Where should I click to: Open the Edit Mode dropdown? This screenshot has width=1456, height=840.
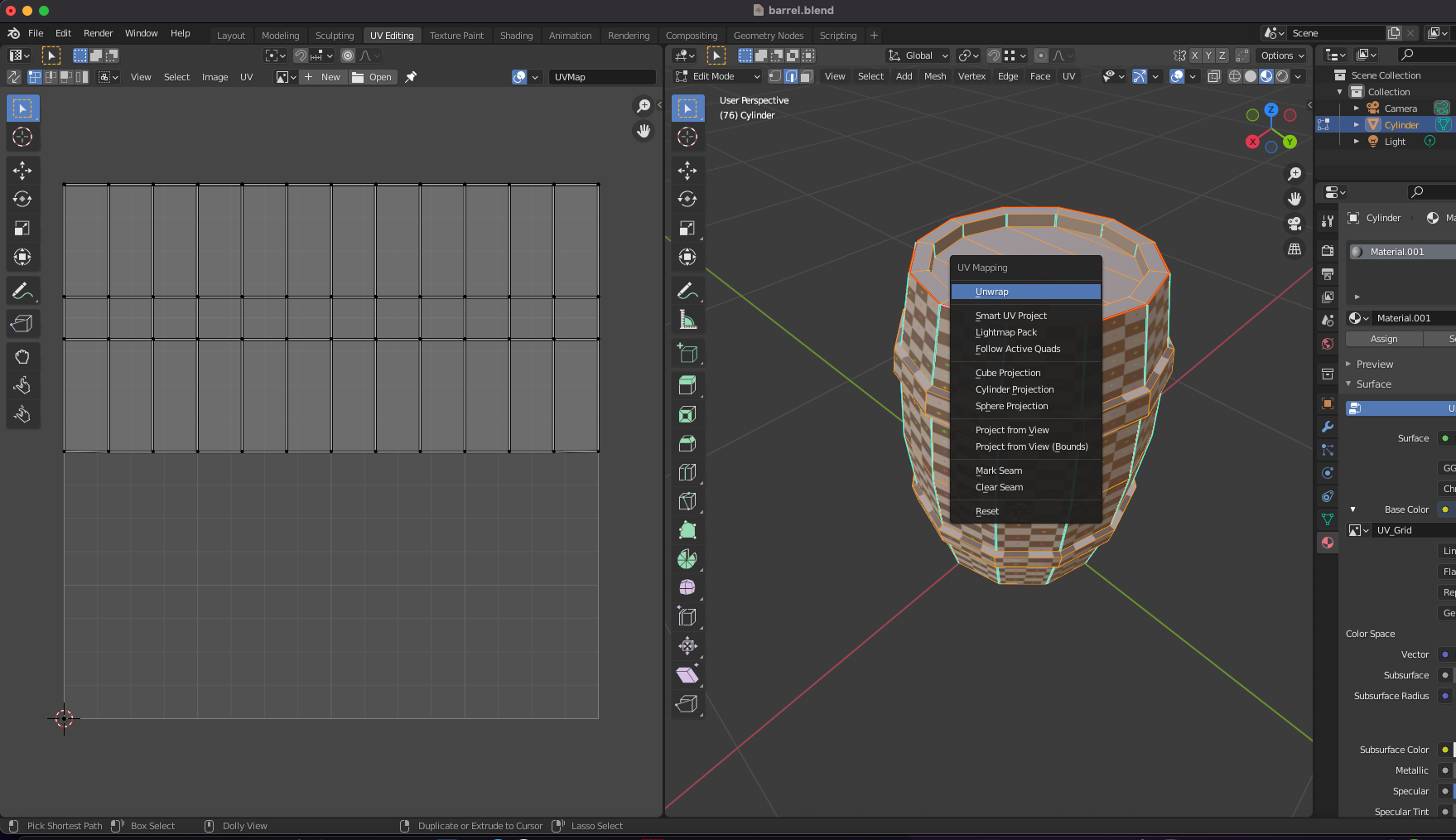tap(717, 76)
